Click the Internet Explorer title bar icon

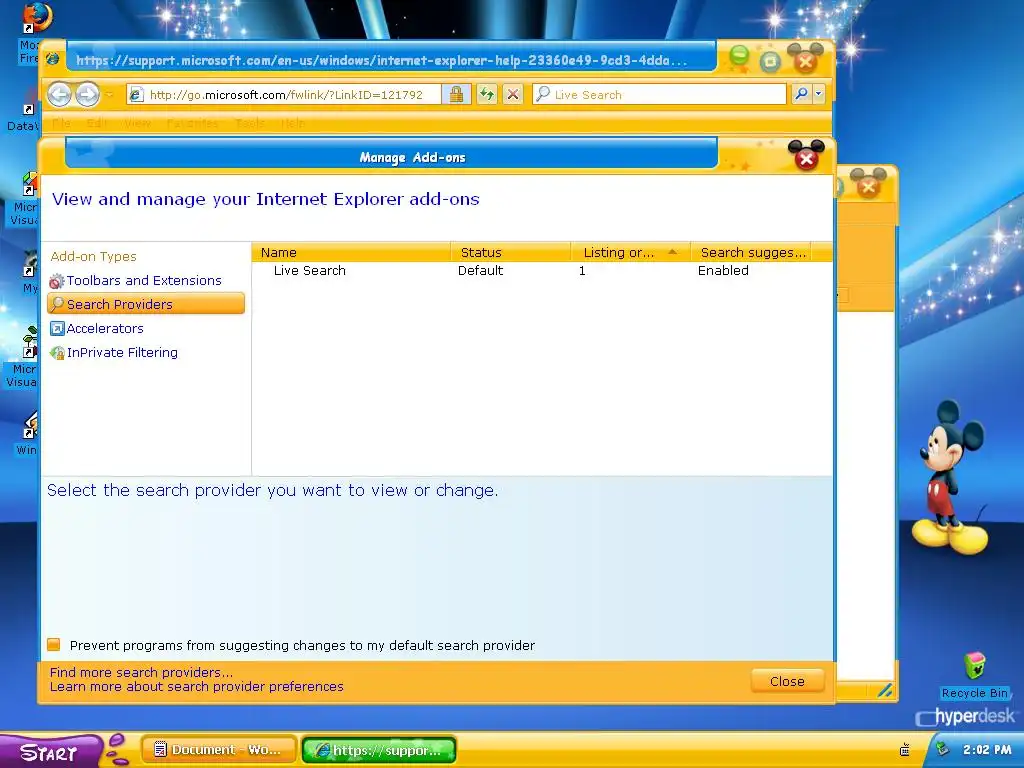coord(54,59)
